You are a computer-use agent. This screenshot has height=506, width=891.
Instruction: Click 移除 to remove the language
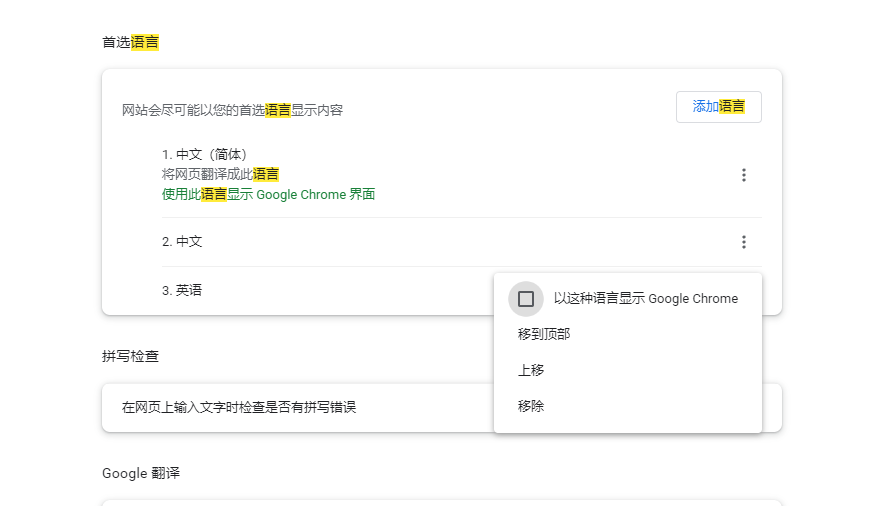pyautogui.click(x=531, y=406)
